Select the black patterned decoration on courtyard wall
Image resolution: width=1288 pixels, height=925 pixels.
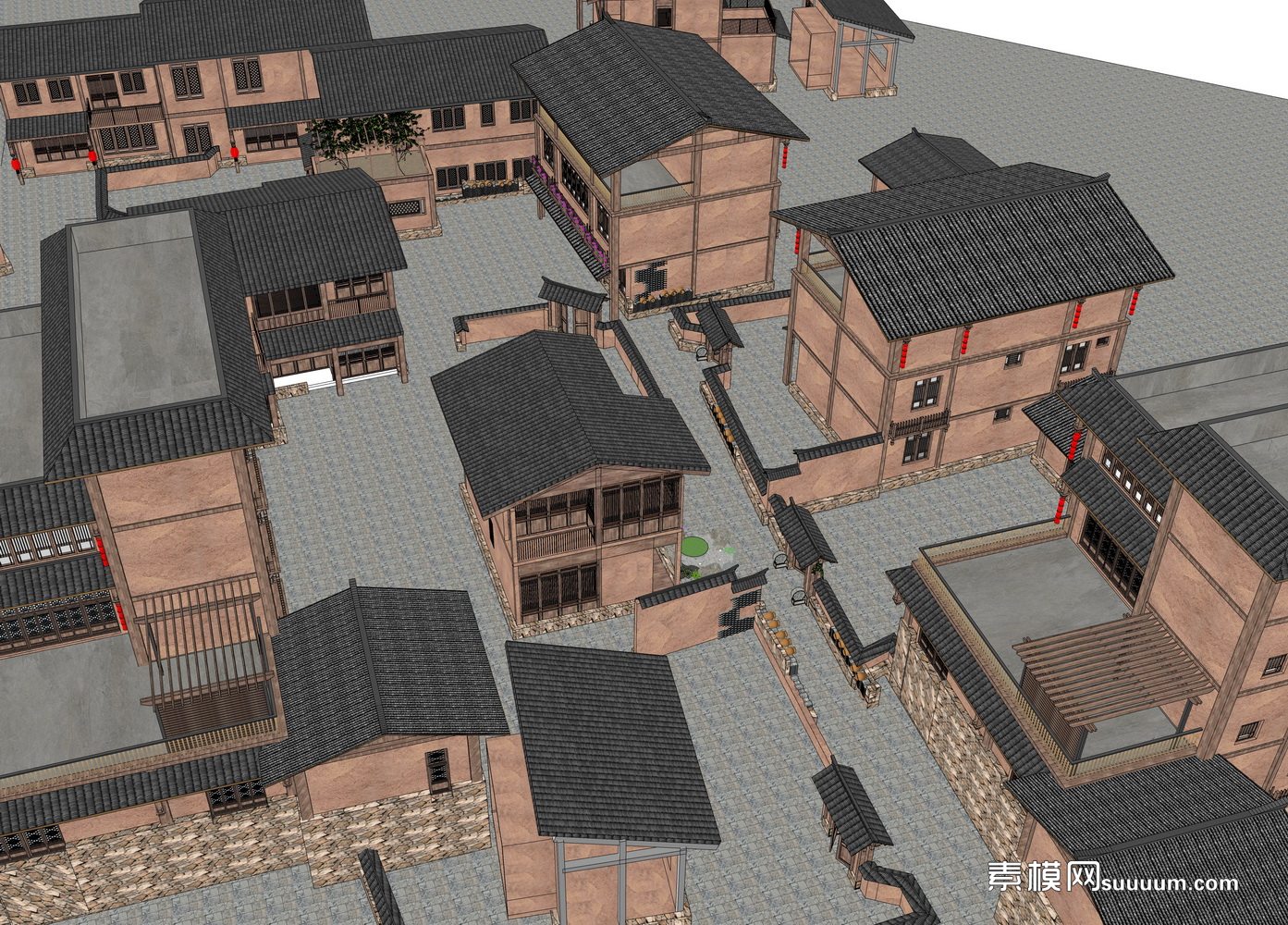[735, 615]
